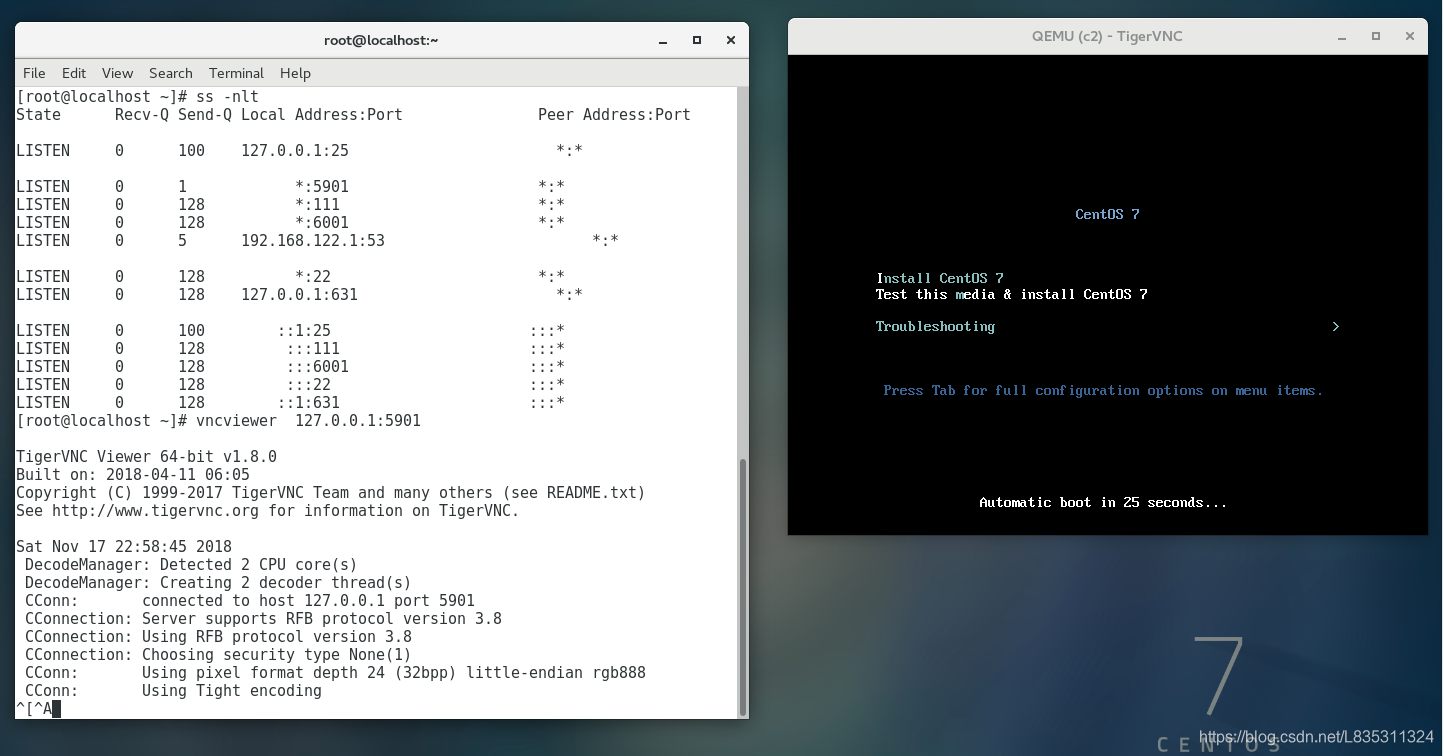The height and width of the screenshot is (756, 1444).
Task: Click 'Automatic boot in 25 seconds...' text
Action: pos(1103,502)
